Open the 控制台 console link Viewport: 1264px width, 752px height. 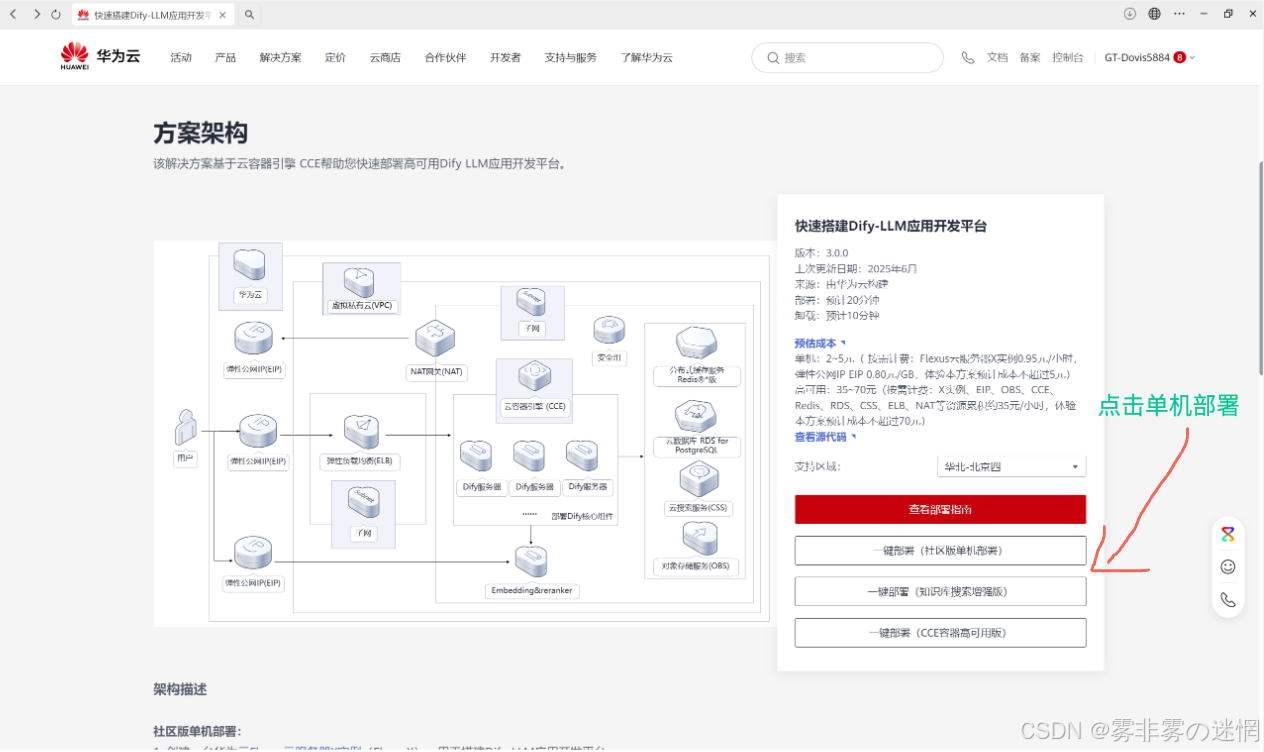pyautogui.click(x=1067, y=58)
